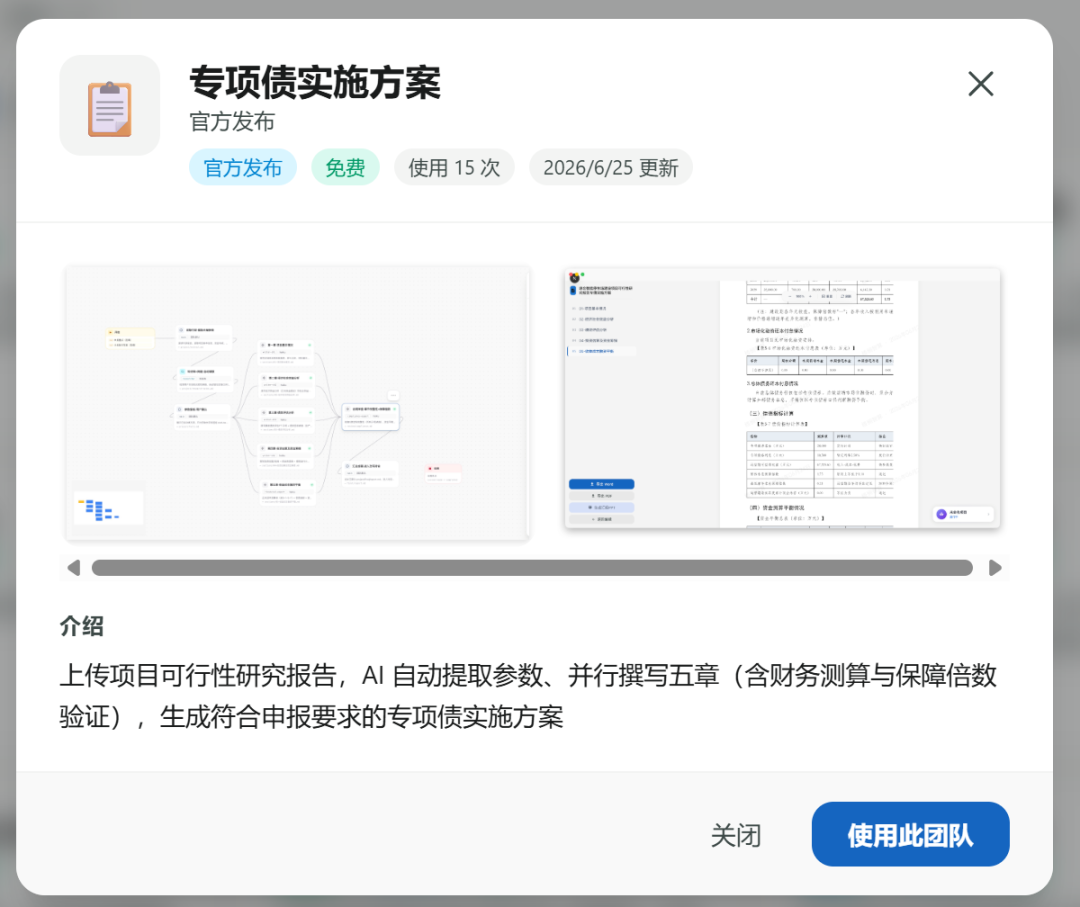Click the title 专项债实施方案
This screenshot has height=907, width=1080.
pos(315,83)
